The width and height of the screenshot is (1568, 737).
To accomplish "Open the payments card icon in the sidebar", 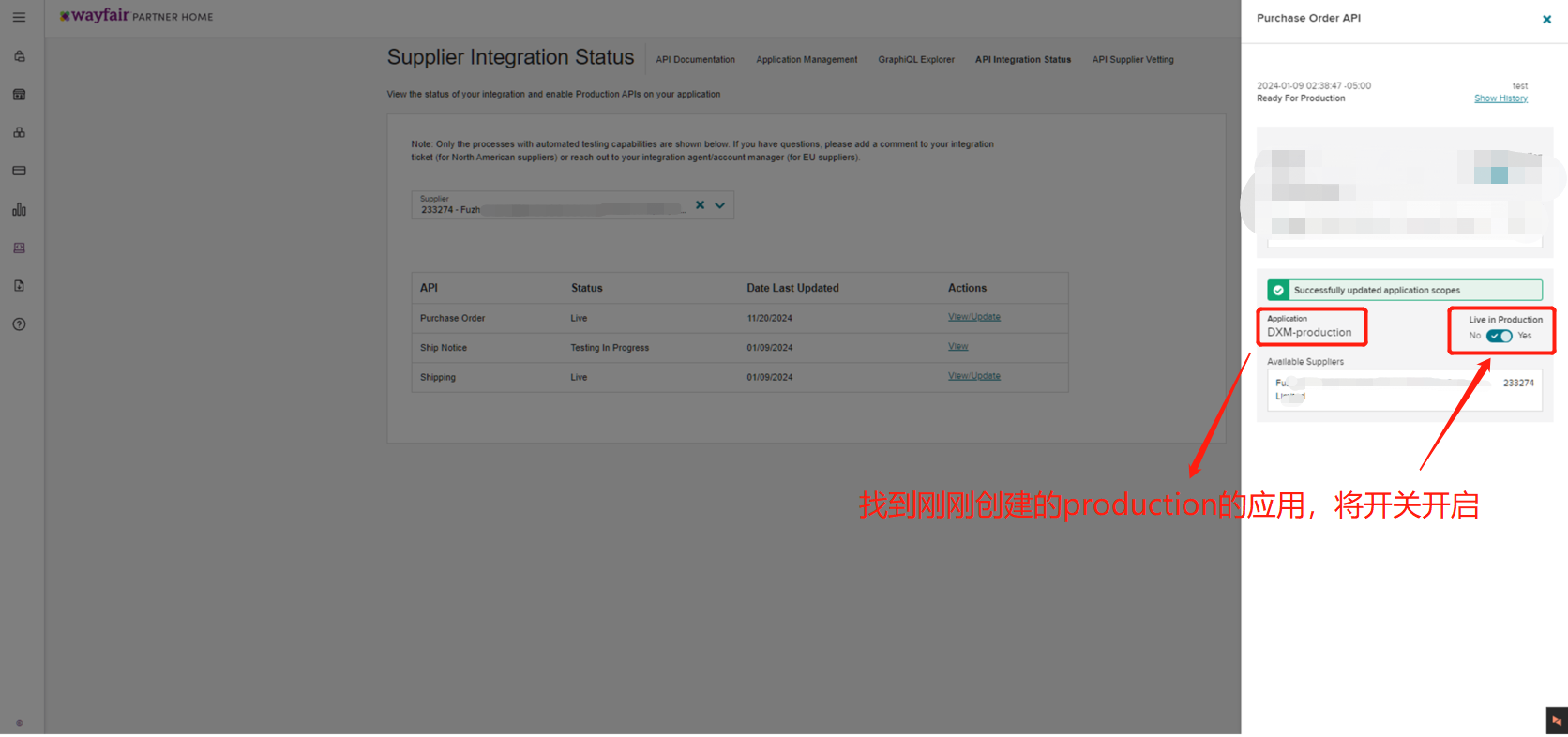I will [19, 171].
